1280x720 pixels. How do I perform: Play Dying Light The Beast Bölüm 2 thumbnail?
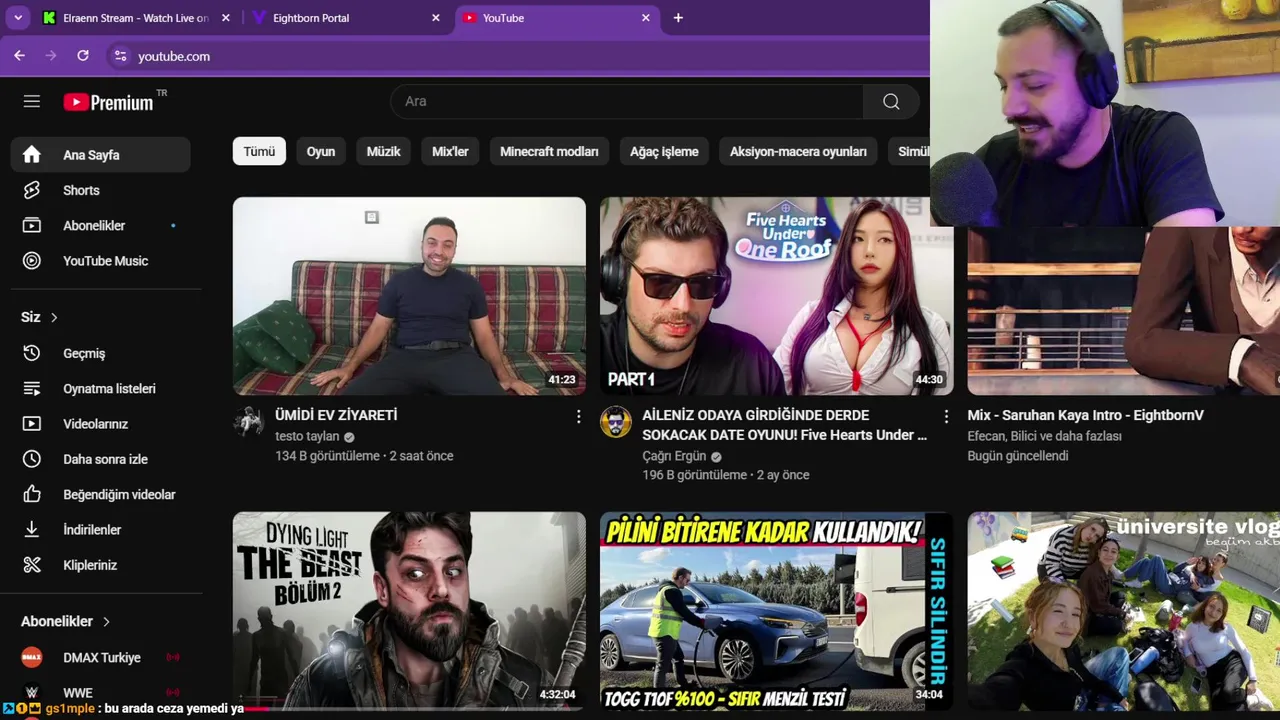click(x=409, y=610)
